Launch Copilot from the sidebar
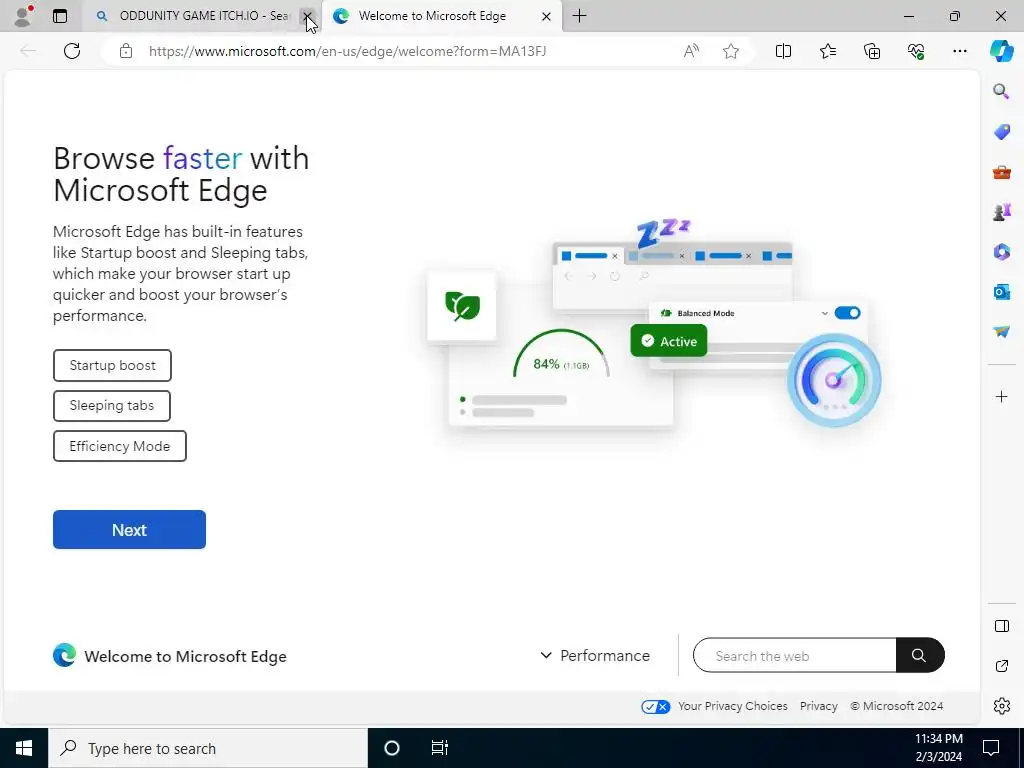 coord(1001,51)
